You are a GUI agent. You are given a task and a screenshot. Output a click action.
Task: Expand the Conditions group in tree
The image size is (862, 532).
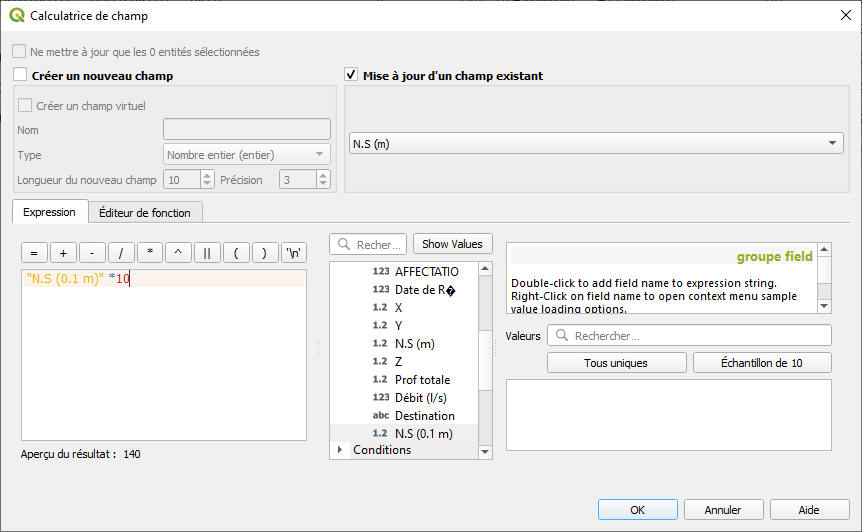click(340, 450)
